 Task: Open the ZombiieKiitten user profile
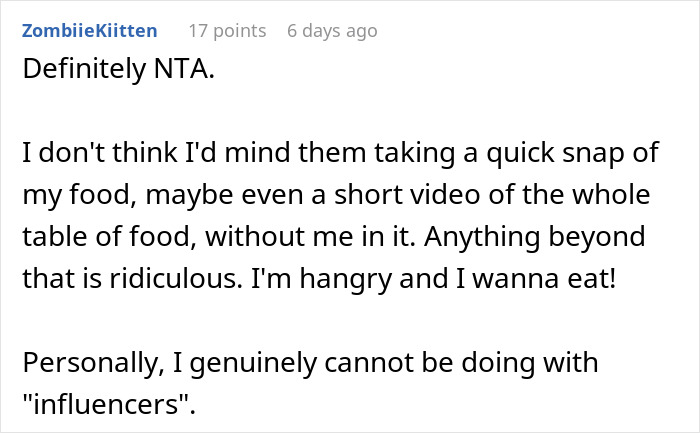click(88, 31)
